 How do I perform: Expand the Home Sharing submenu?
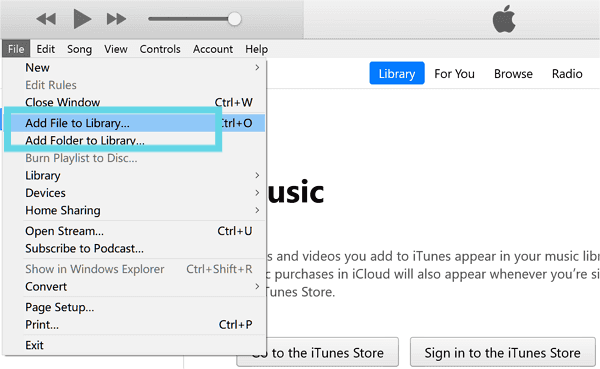134,210
